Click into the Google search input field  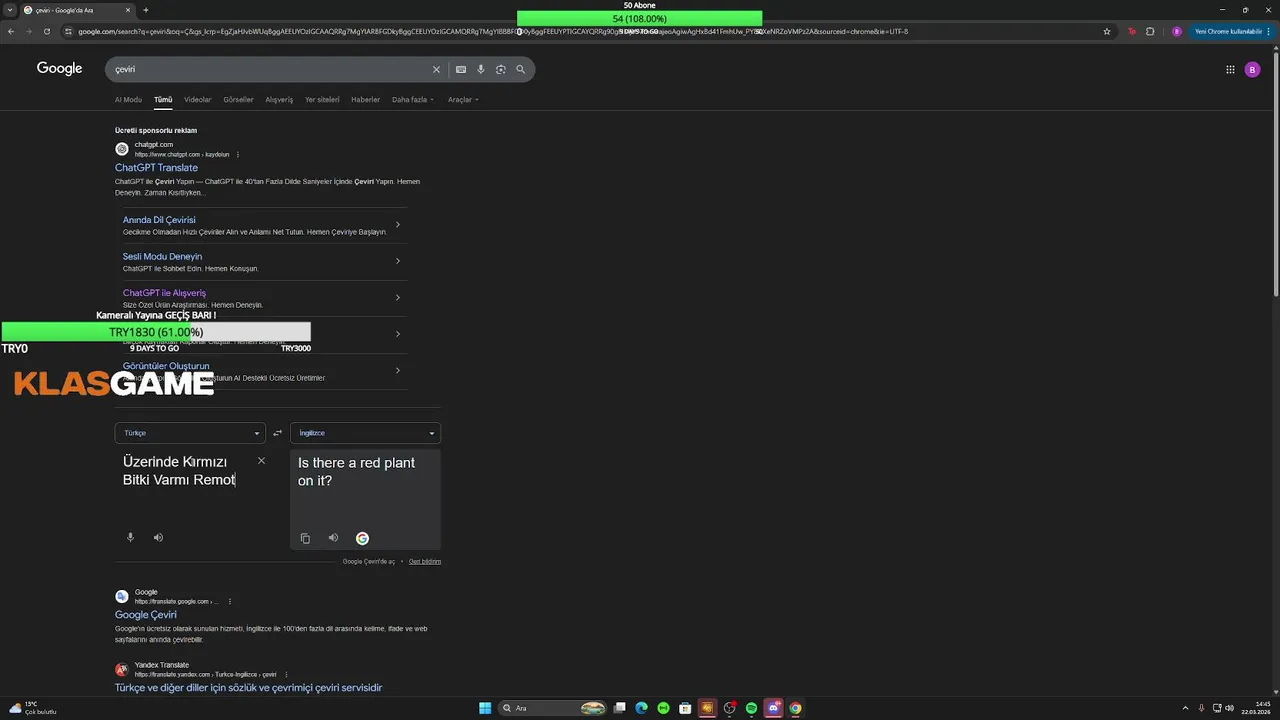270,69
